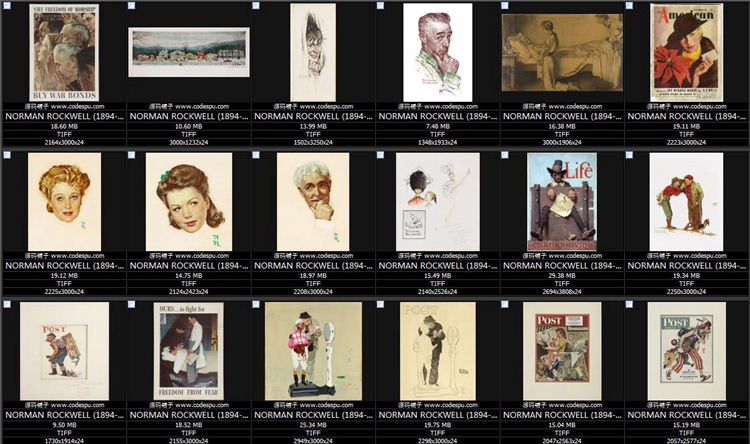
Task: Tick the checkbox on the multi-figure sketch sheet
Action: (380, 155)
